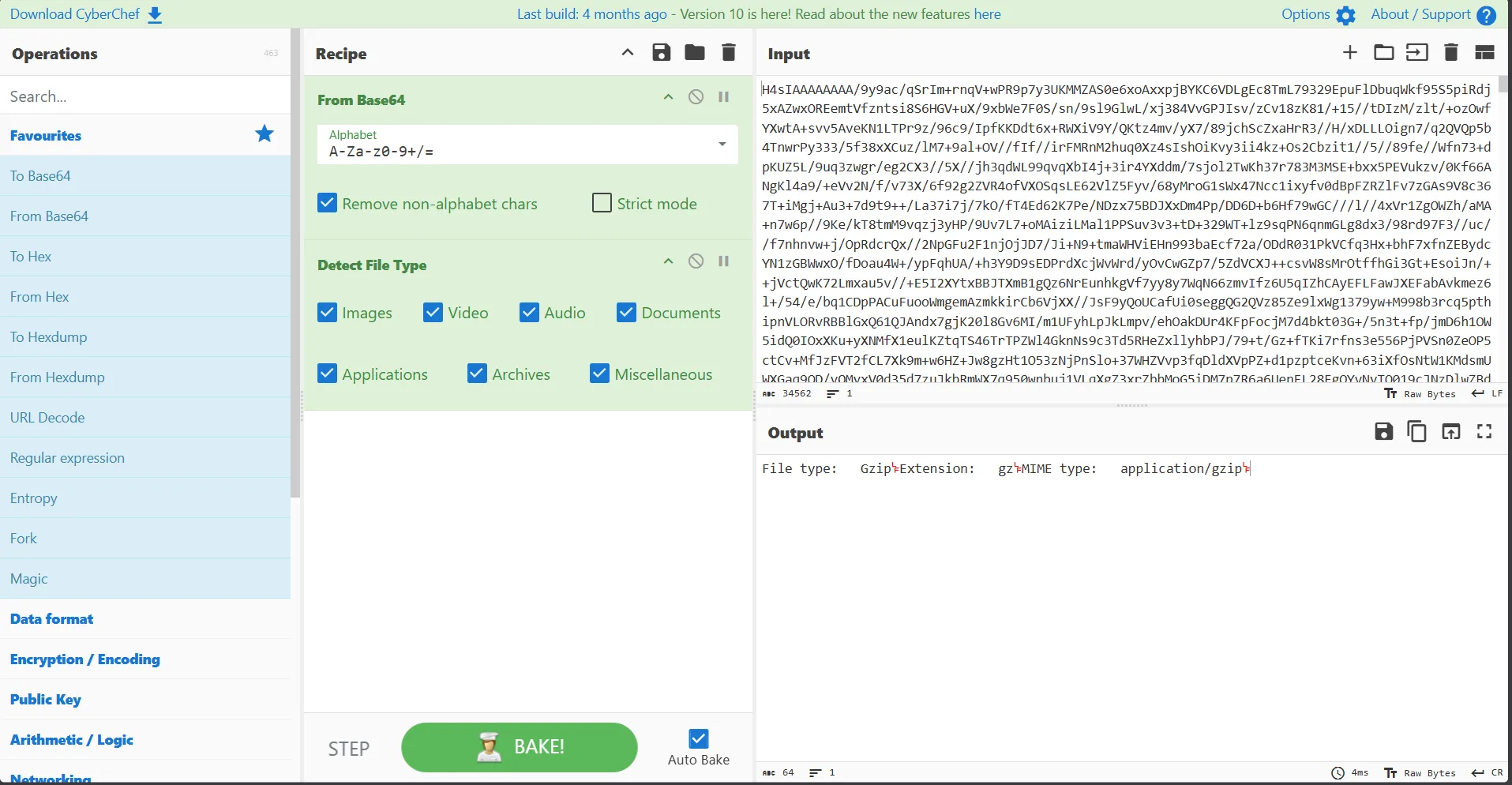
Task: Replace input with the current output
Action: pos(1451,432)
